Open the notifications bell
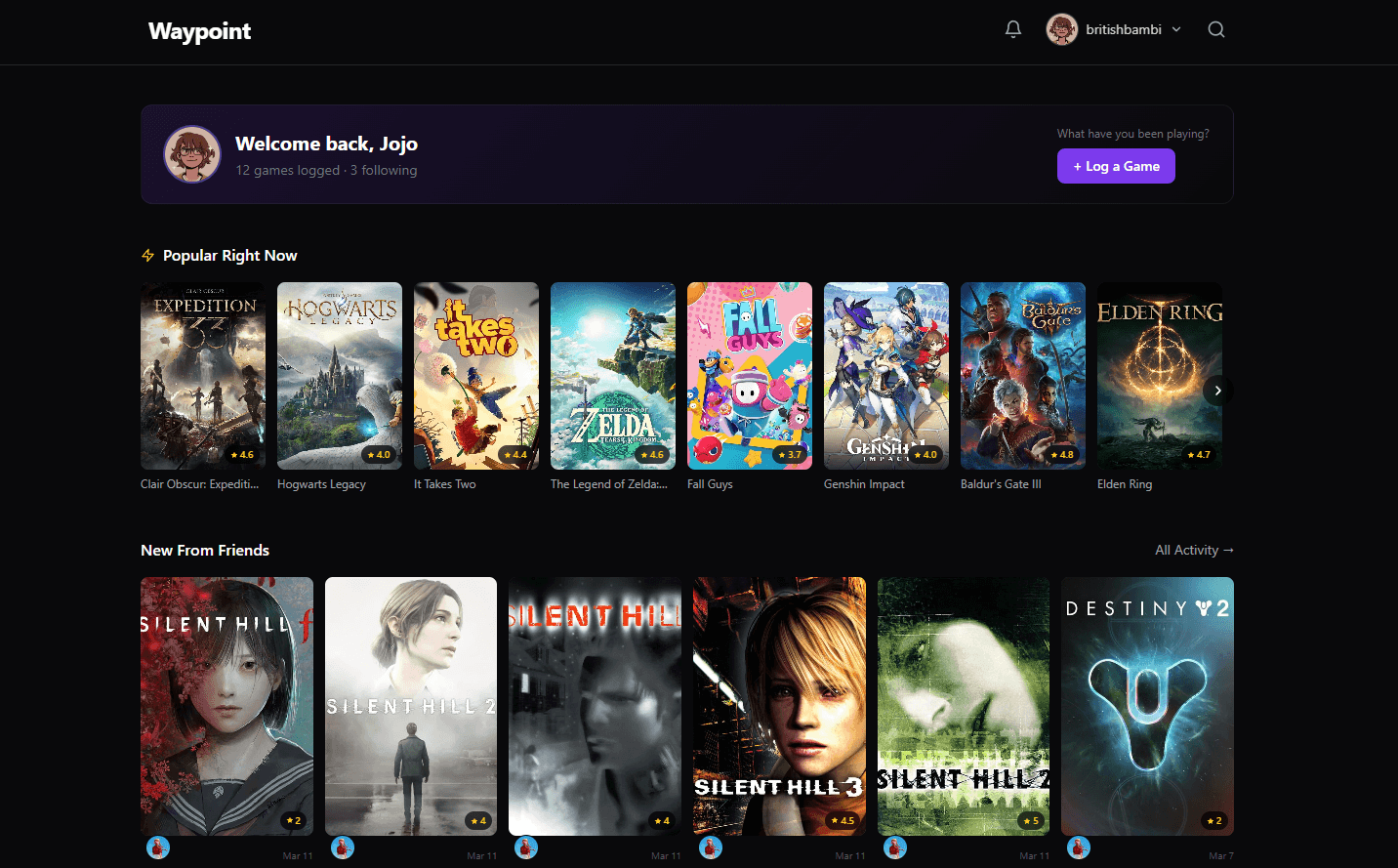1398x868 pixels. 1012,29
